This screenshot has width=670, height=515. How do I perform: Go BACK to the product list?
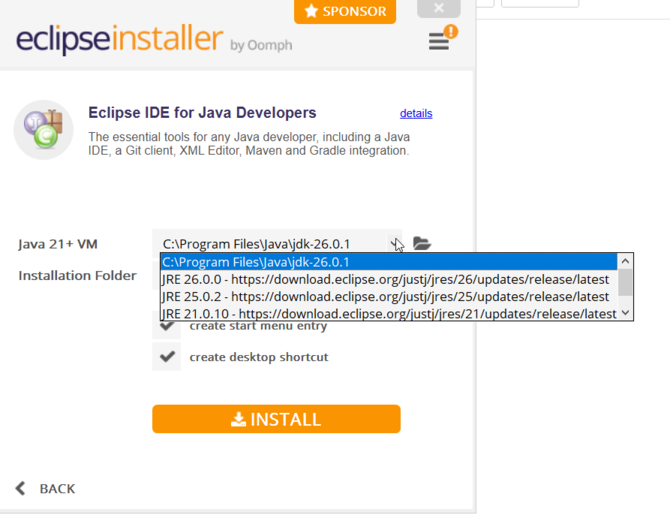pos(45,488)
